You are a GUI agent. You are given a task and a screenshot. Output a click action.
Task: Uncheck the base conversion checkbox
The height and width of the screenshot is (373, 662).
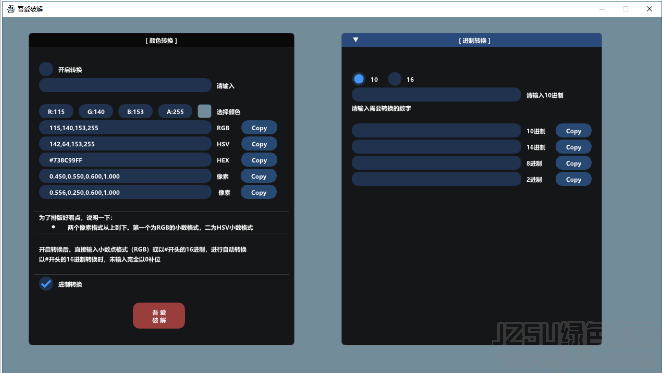pos(46,284)
